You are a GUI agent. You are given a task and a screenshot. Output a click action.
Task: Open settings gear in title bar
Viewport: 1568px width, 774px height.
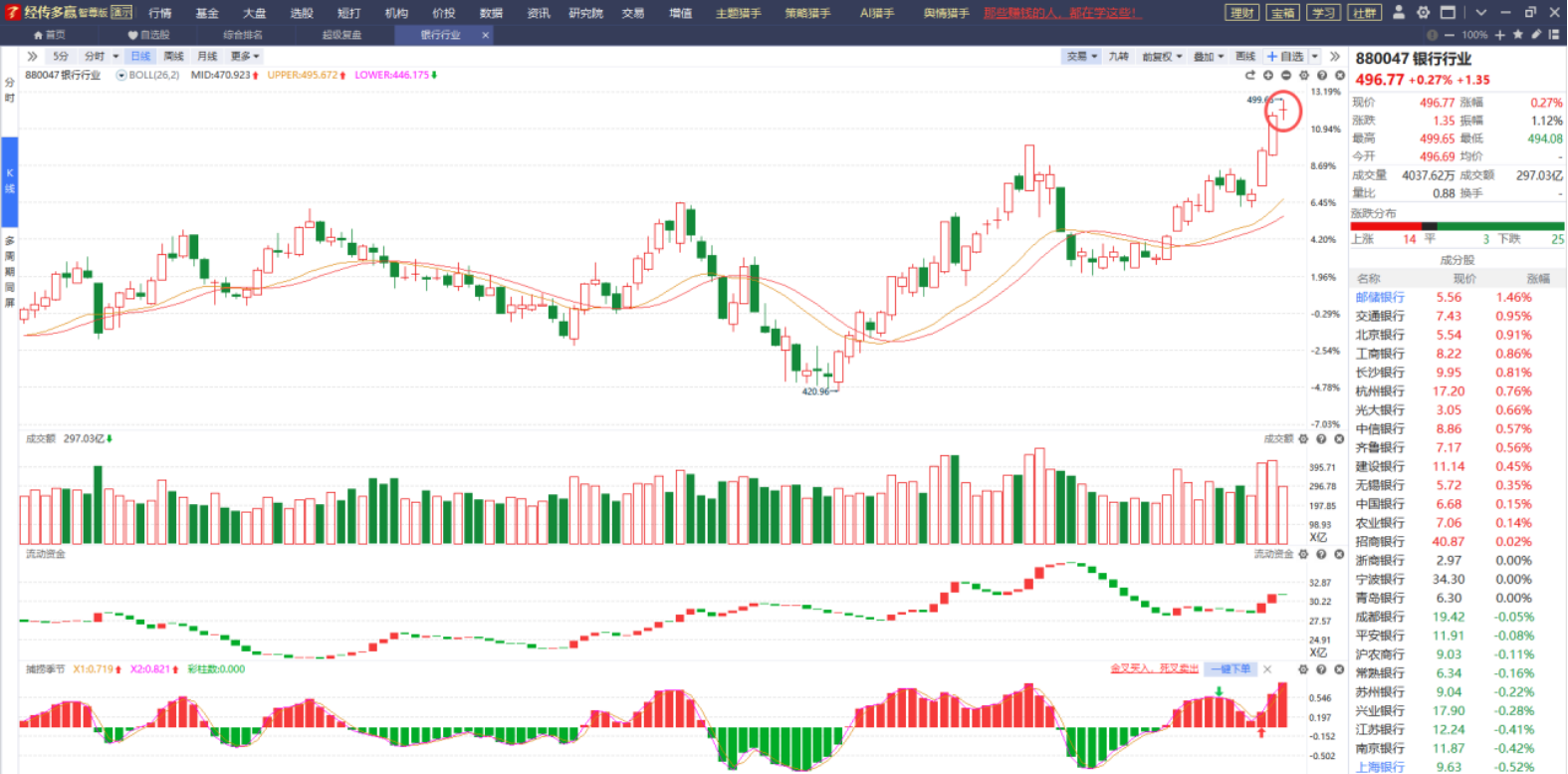1423,12
